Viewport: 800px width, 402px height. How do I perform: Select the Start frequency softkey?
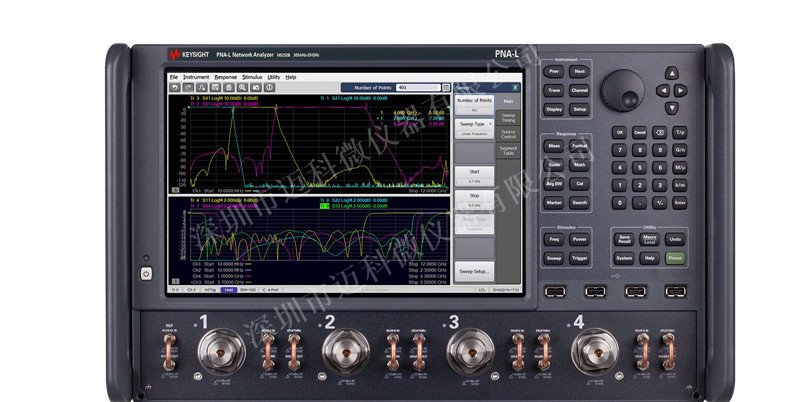pos(474,176)
